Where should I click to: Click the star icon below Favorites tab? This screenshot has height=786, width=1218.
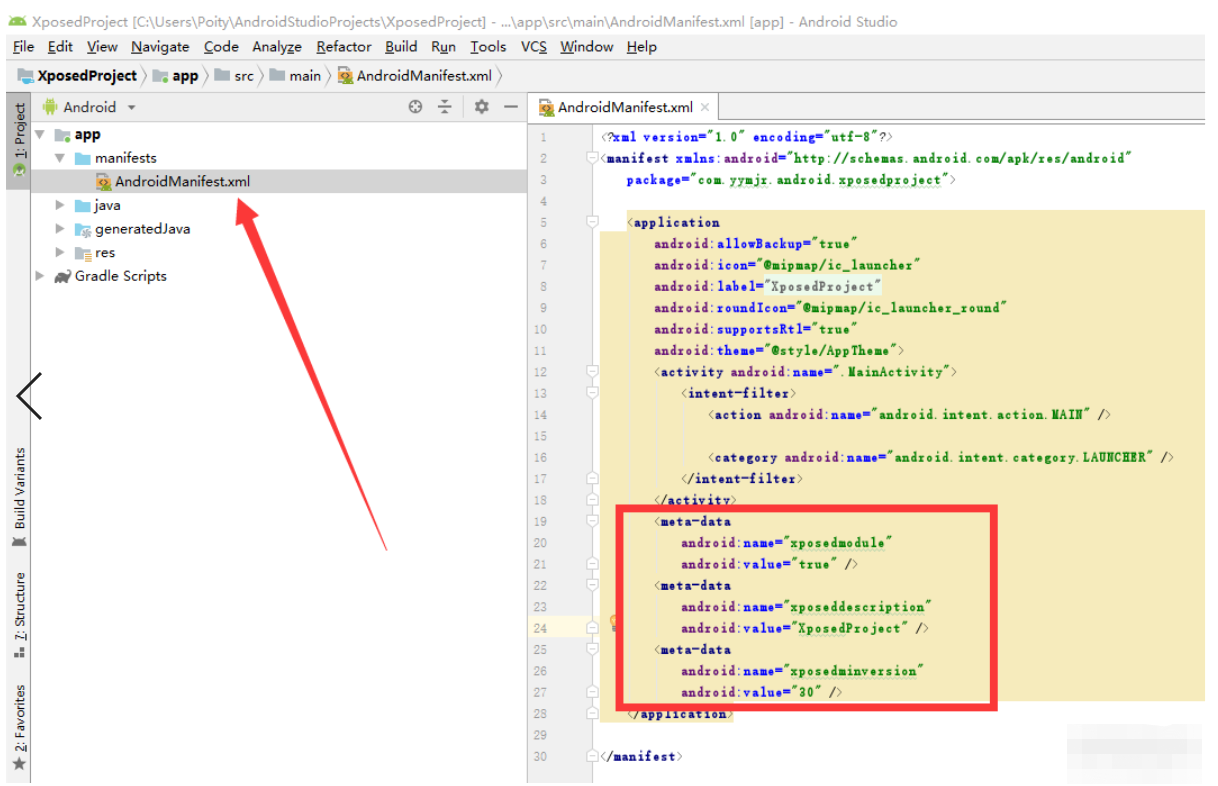click(x=19, y=764)
